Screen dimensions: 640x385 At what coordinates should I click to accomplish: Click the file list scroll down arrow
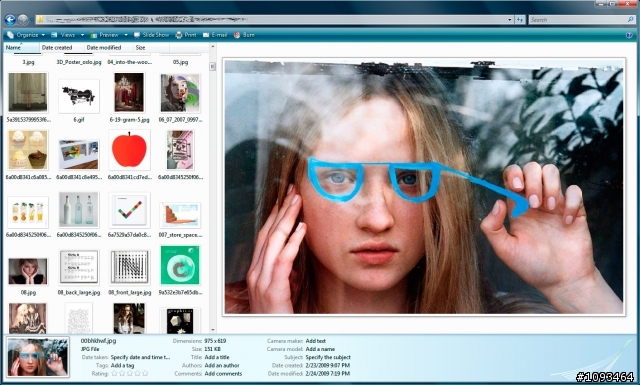point(213,330)
